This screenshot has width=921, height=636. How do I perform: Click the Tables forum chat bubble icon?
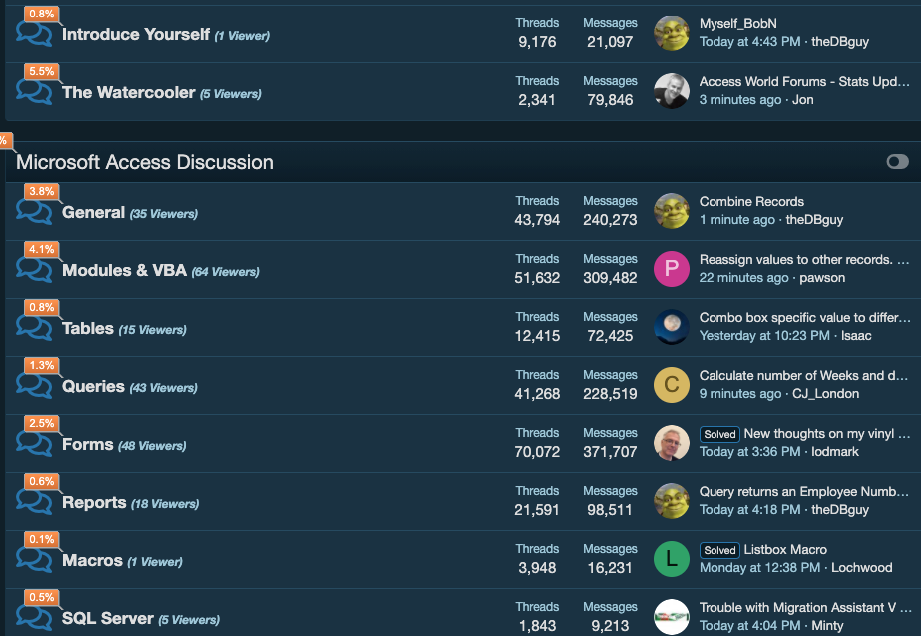coord(35,329)
